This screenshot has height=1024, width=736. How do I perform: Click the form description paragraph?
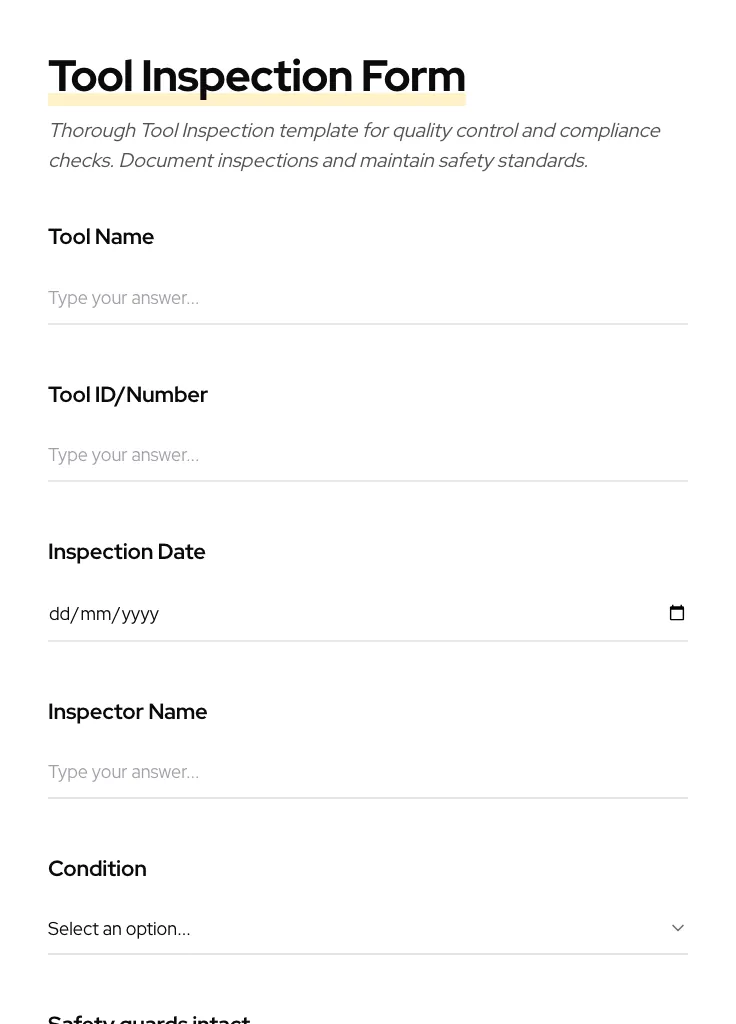coord(354,145)
